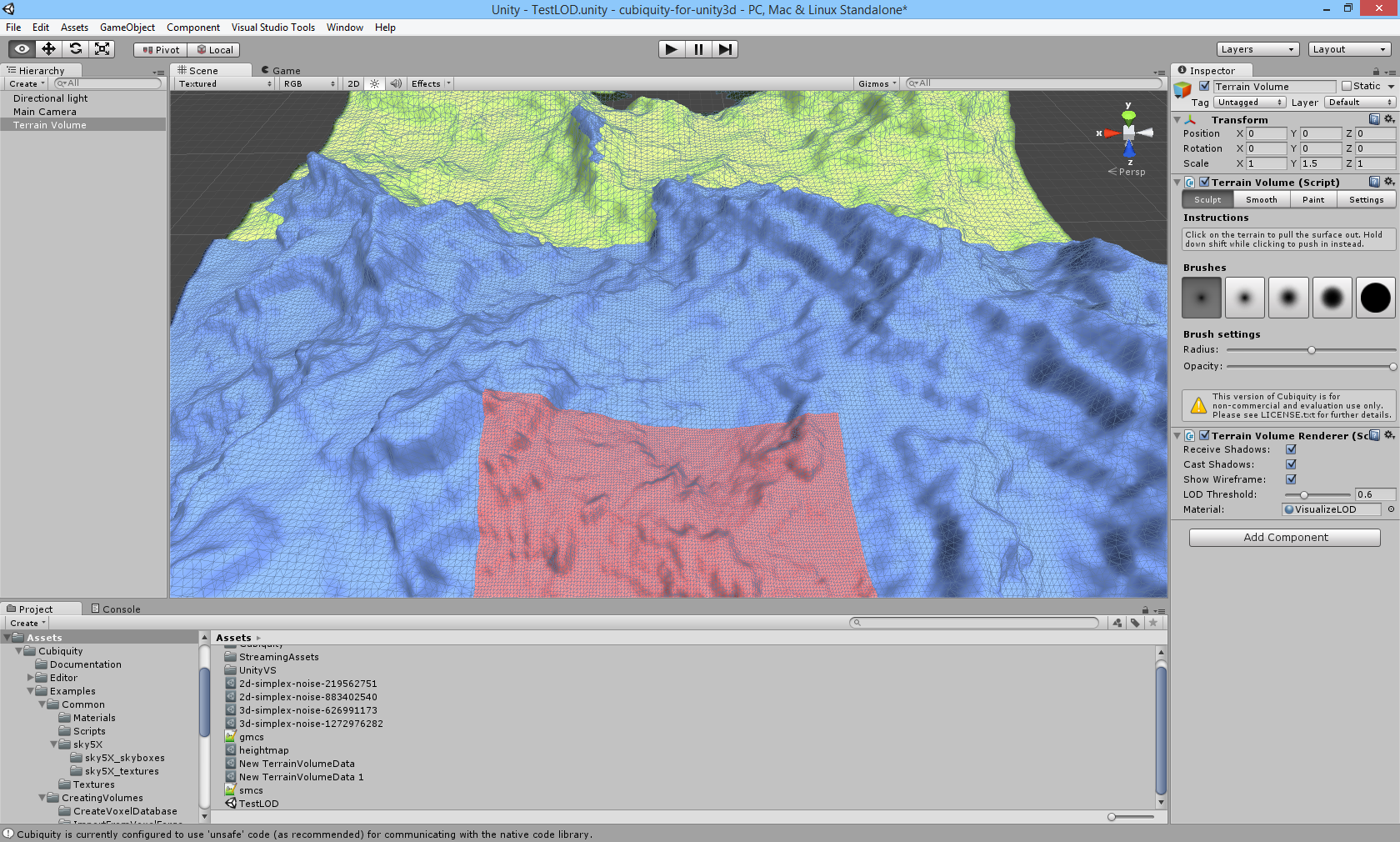The height and width of the screenshot is (842, 1400).
Task: Open Transform help reference icon
Action: pos(1374,119)
